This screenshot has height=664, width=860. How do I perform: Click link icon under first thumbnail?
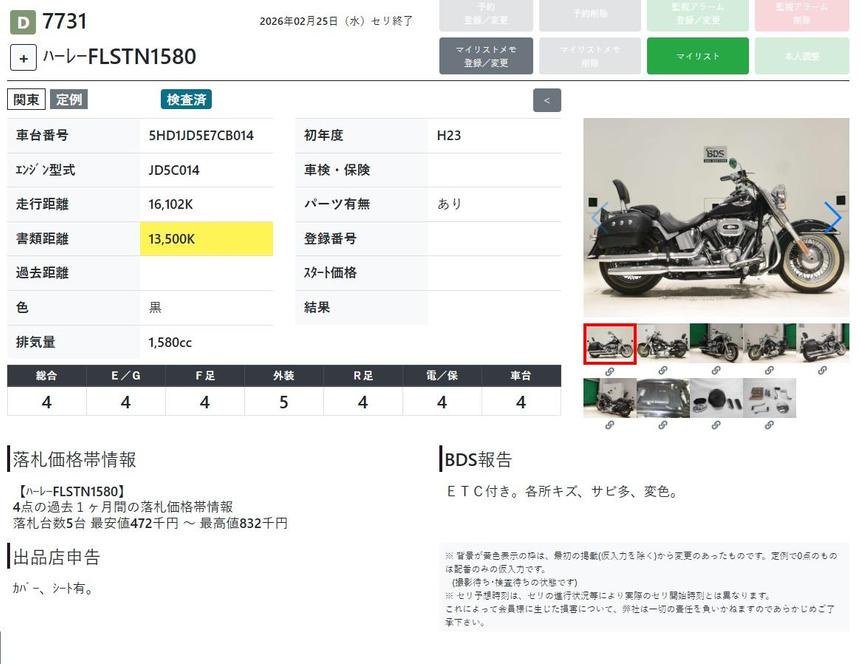point(609,371)
